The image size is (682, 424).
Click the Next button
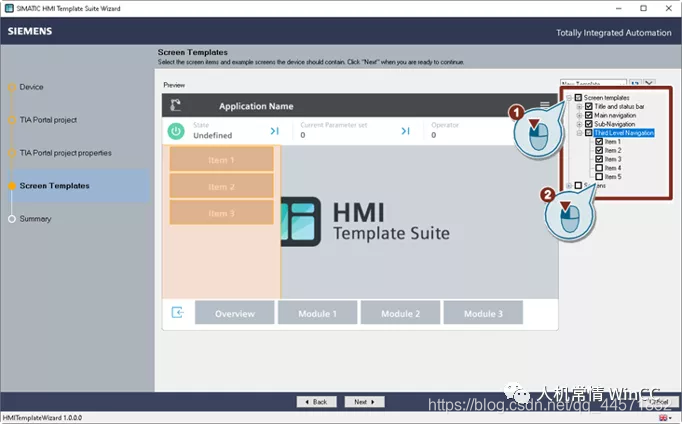[364, 402]
